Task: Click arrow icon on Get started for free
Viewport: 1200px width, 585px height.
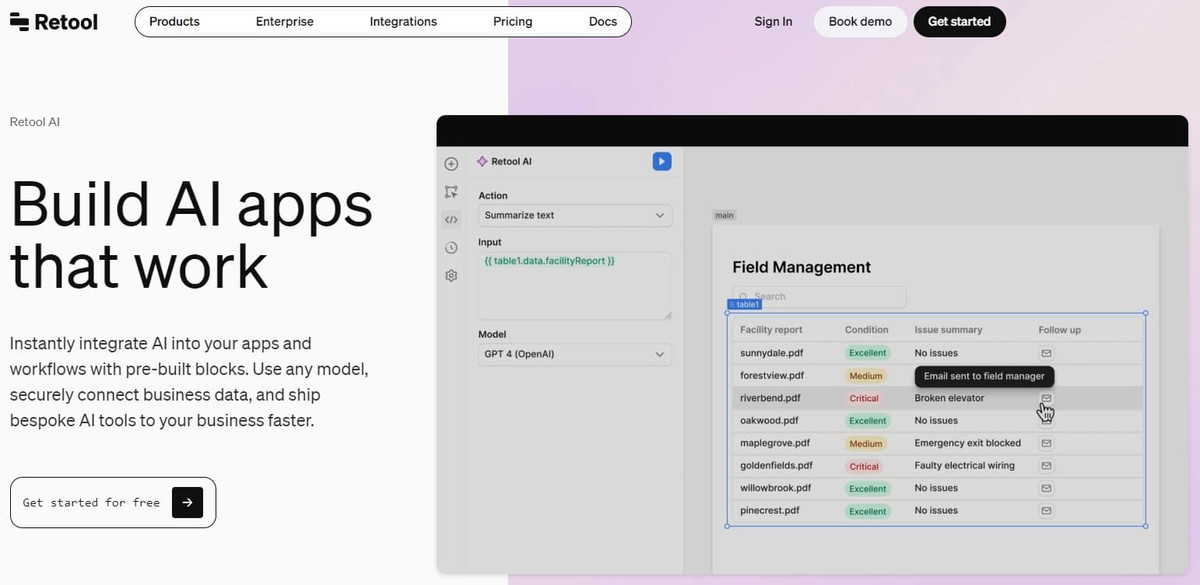Action: [x=187, y=502]
